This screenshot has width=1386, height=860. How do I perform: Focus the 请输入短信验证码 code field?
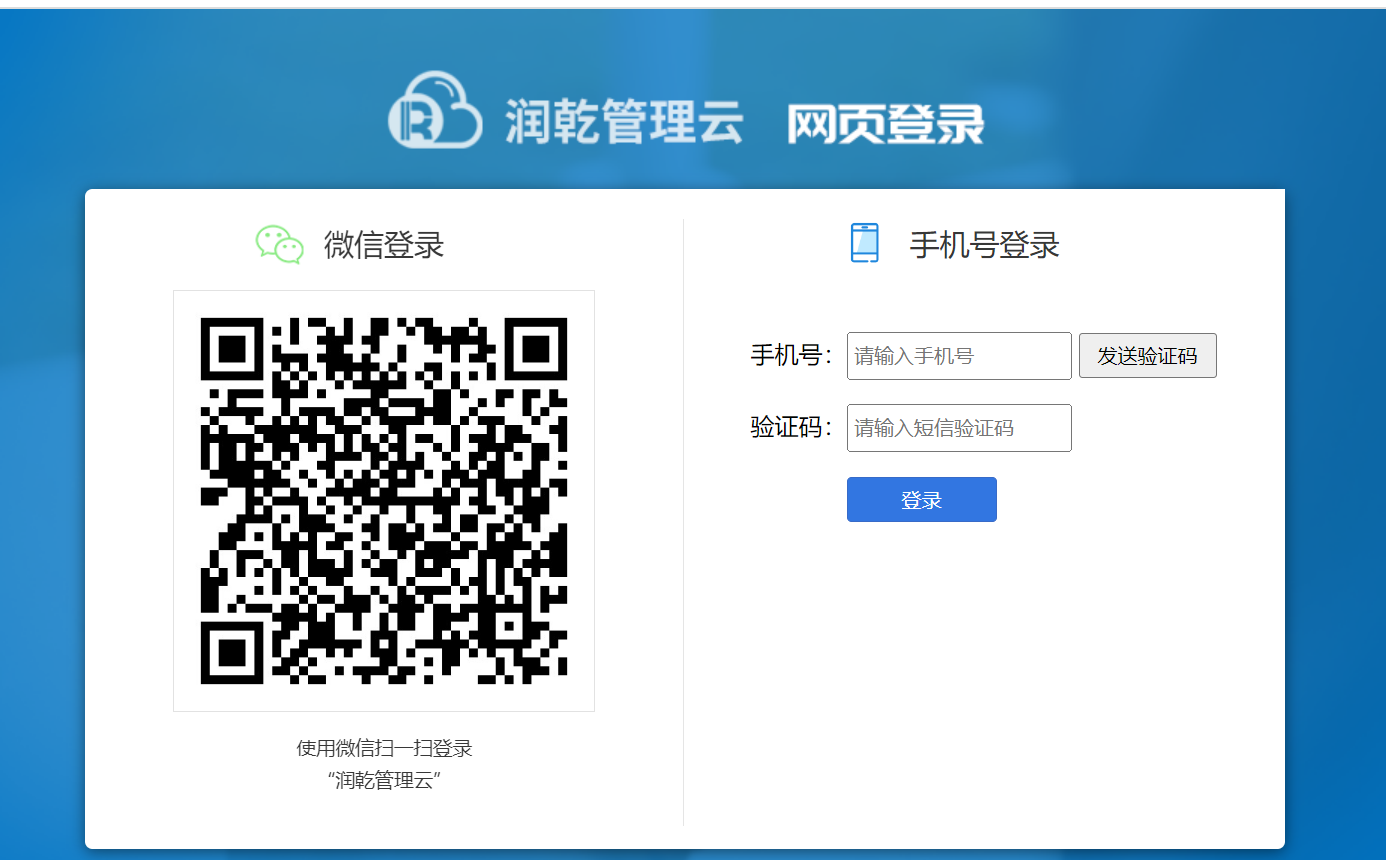959,428
